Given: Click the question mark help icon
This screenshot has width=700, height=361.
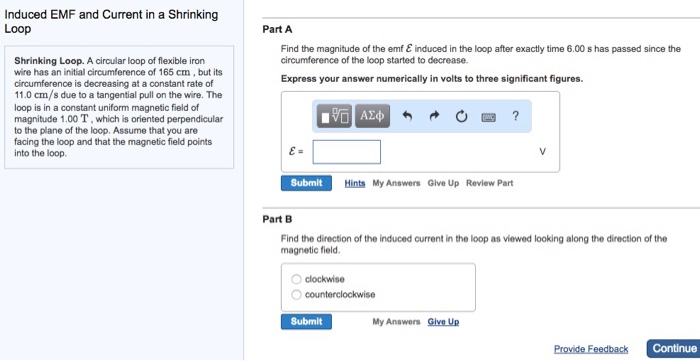Looking at the screenshot, I should [516, 116].
